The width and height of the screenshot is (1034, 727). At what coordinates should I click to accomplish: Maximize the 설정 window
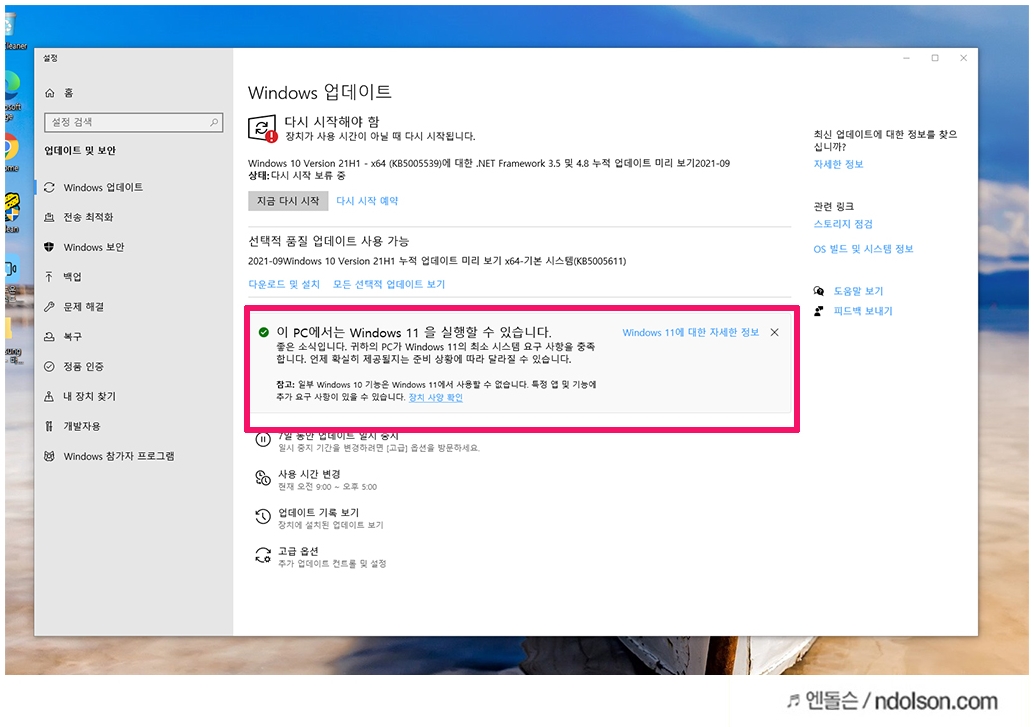[935, 58]
